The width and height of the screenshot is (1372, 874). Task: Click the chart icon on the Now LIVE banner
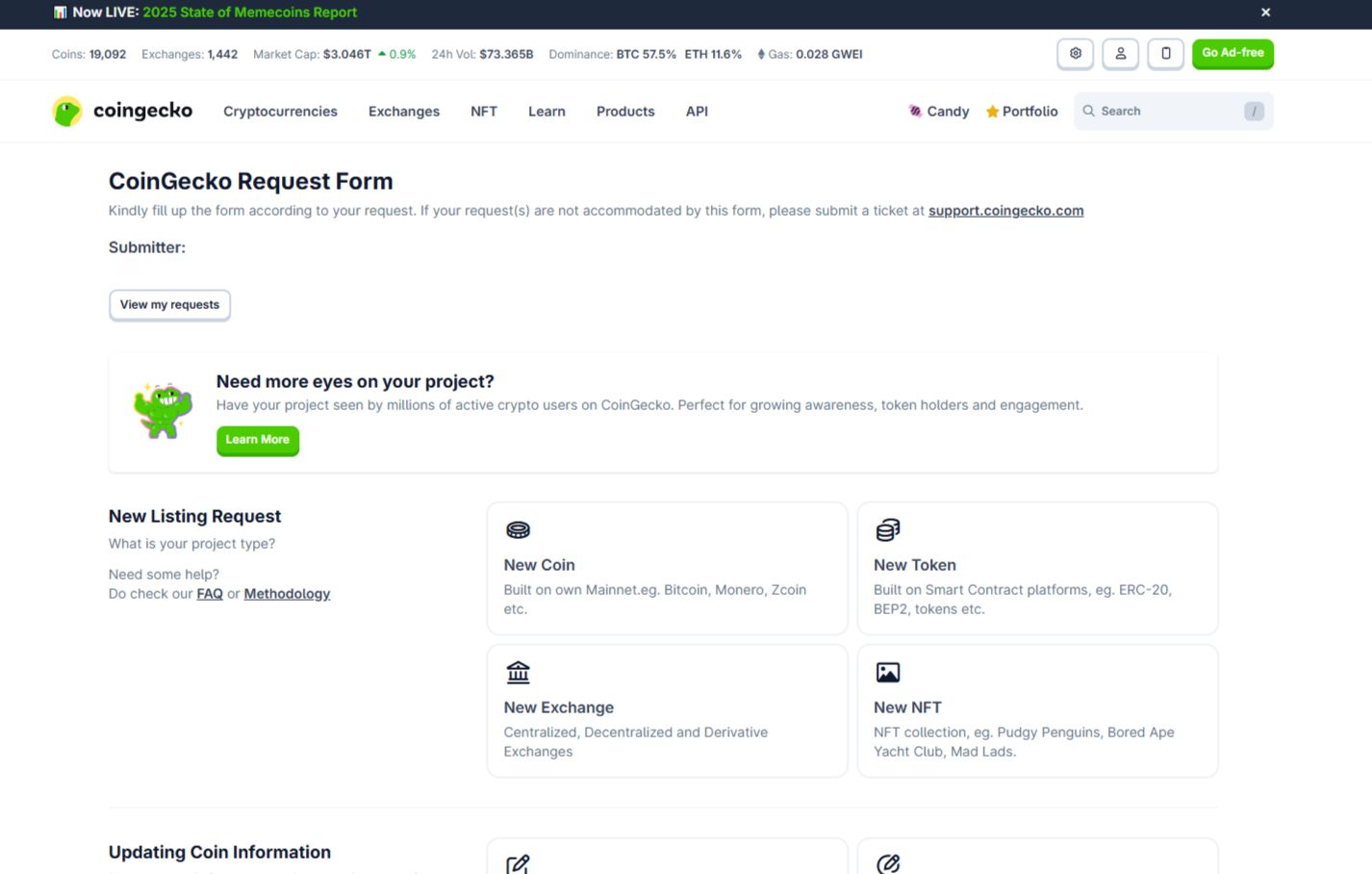[x=62, y=13]
